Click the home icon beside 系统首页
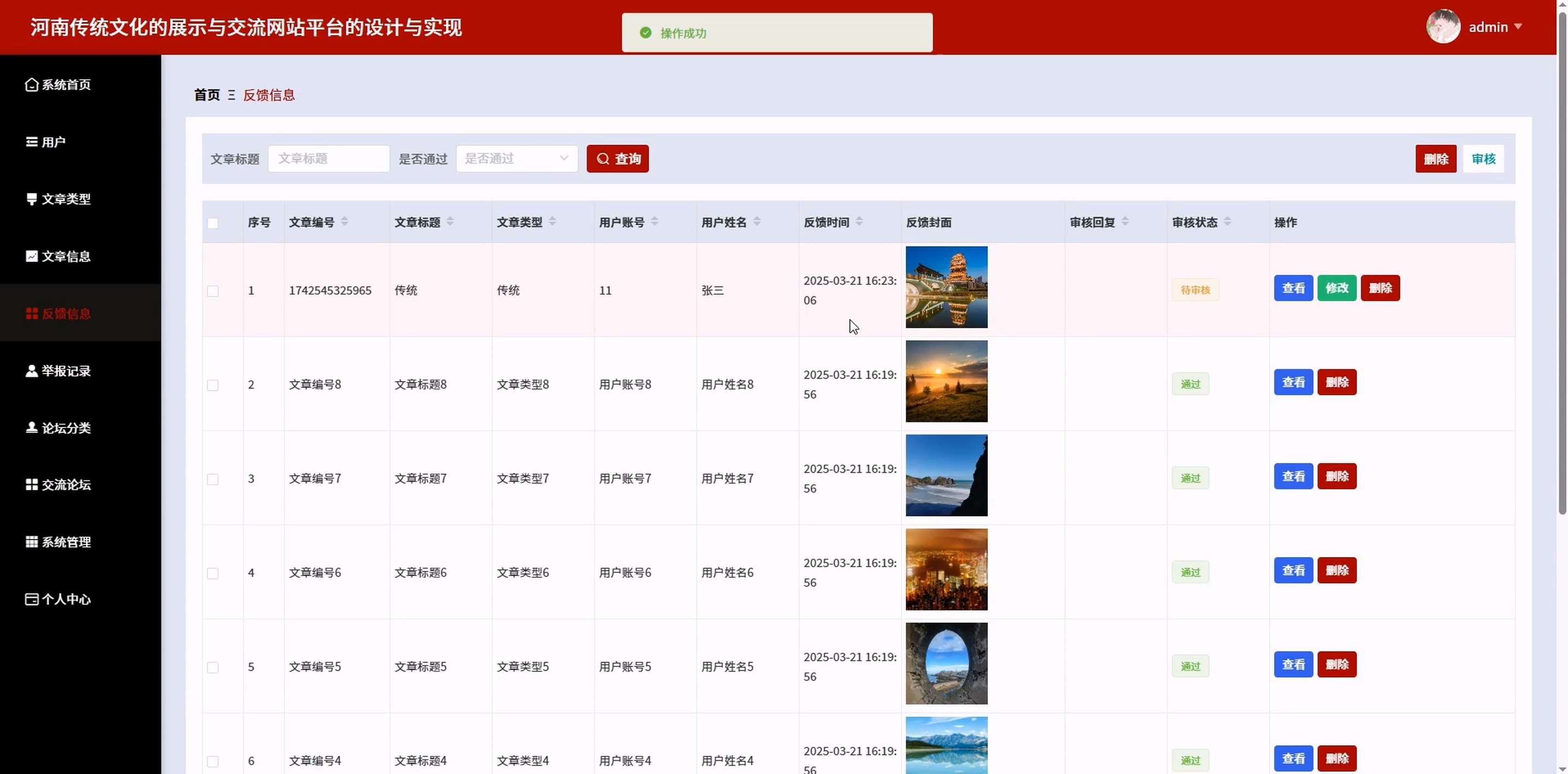The width and height of the screenshot is (1568, 774). (32, 85)
